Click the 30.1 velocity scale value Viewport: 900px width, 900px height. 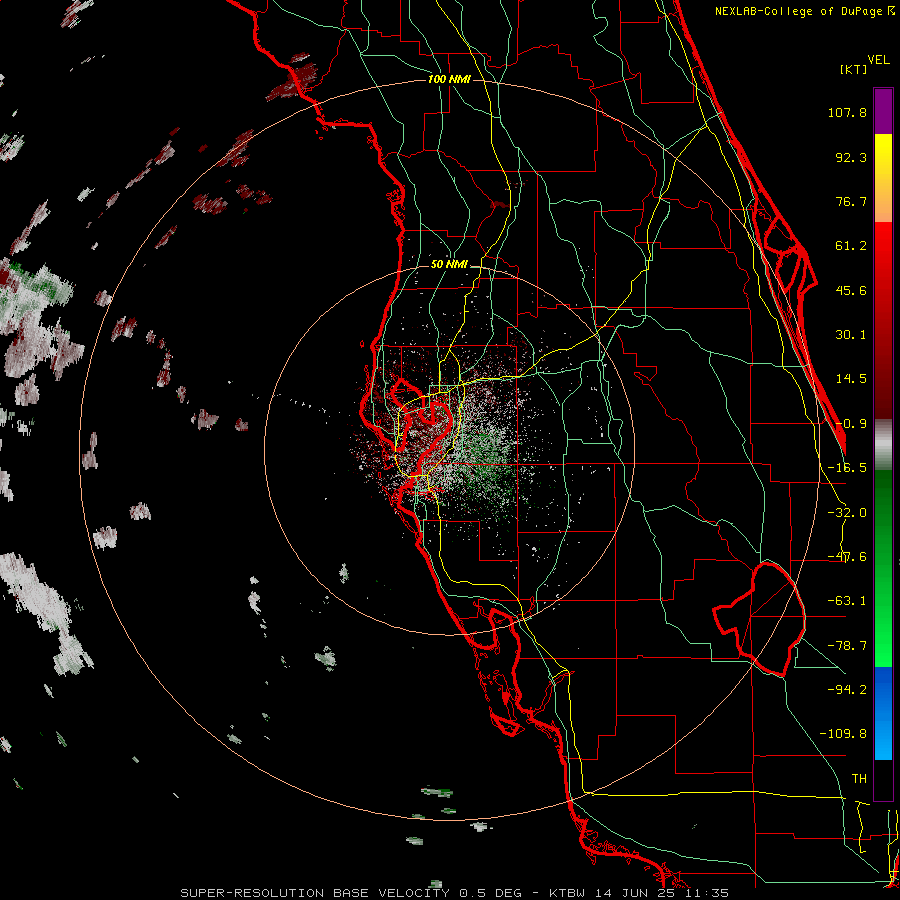coord(851,335)
